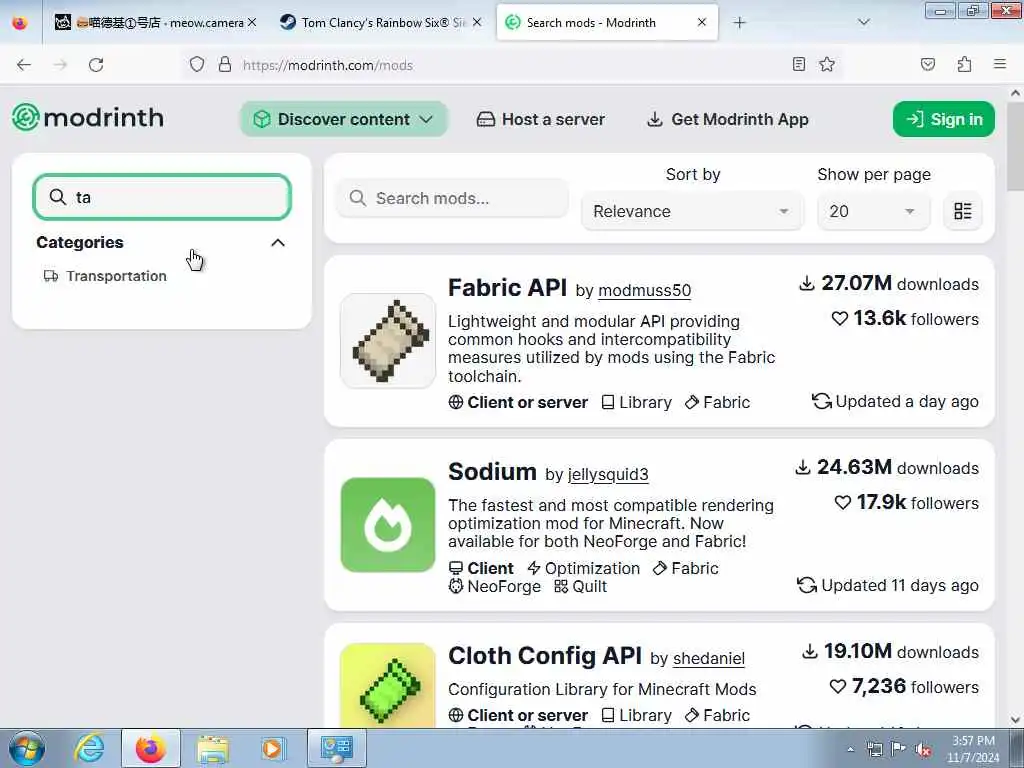Close the Search mods - Modrinth tab
This screenshot has width=1024, height=768.
pos(702,22)
